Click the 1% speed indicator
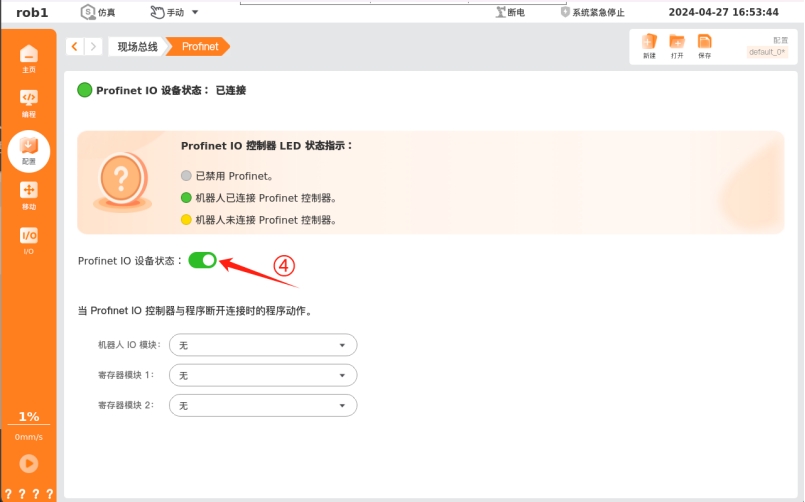Viewport: 805px width, 502px height. point(29,416)
